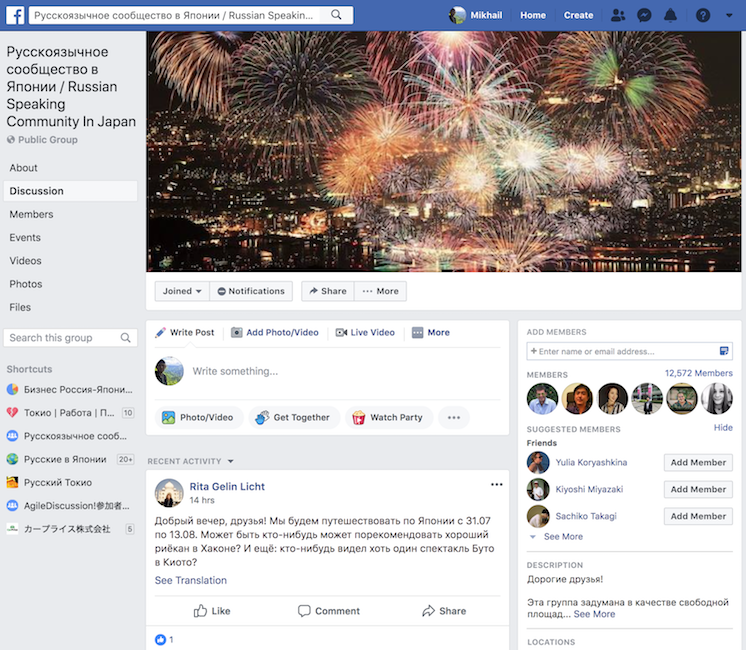Click the Photo/Video composer button

pos(198,418)
